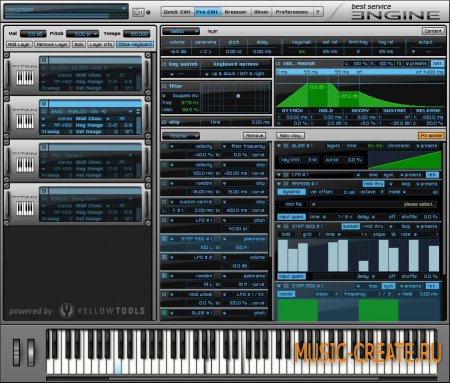450x383 pixels.
Task: Click the question mark help tab
Action: coord(318,12)
